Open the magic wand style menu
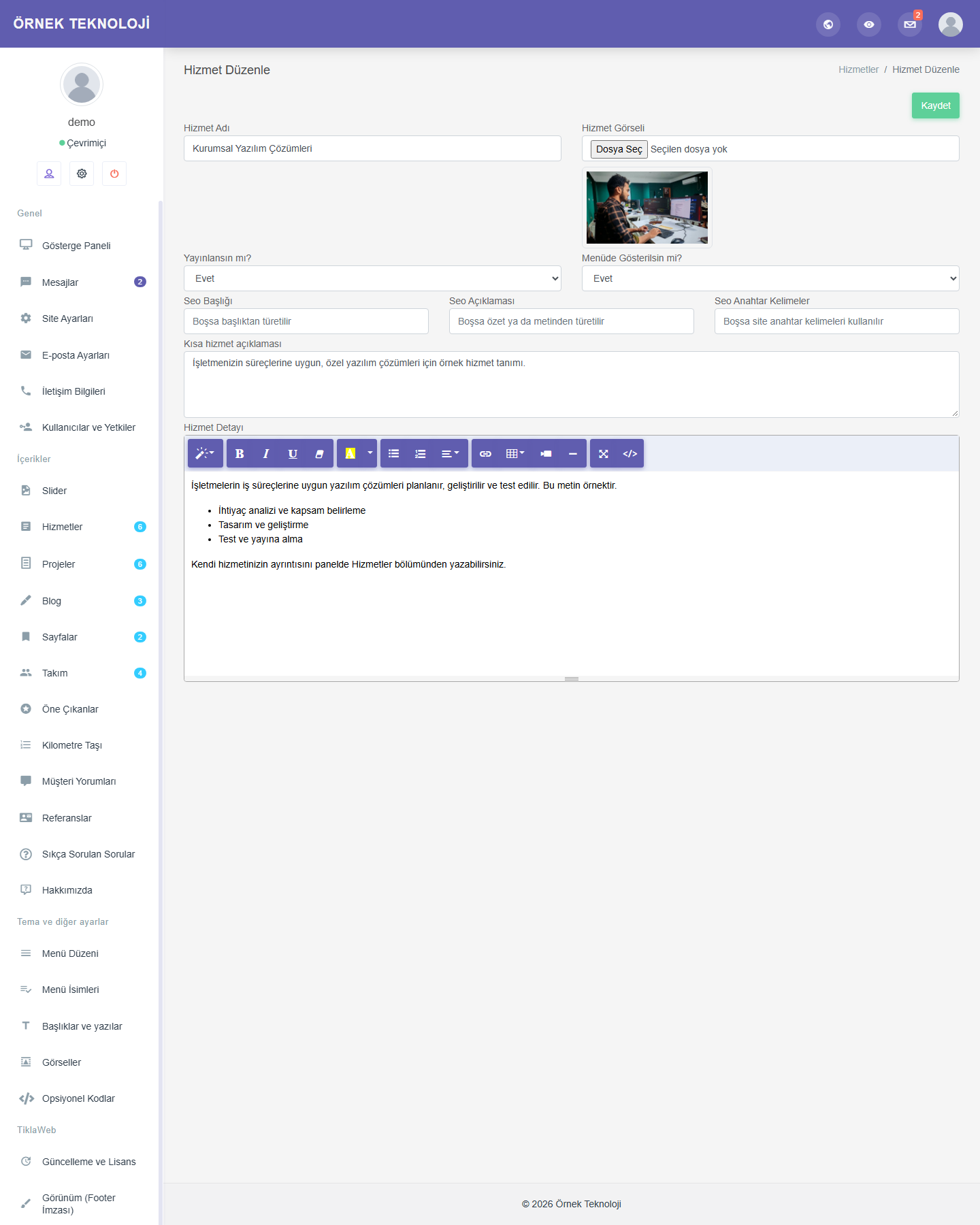The height and width of the screenshot is (1225, 980). click(x=205, y=453)
